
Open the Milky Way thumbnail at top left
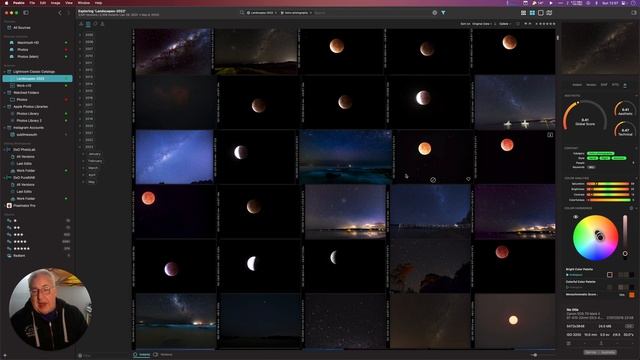pos(173,51)
